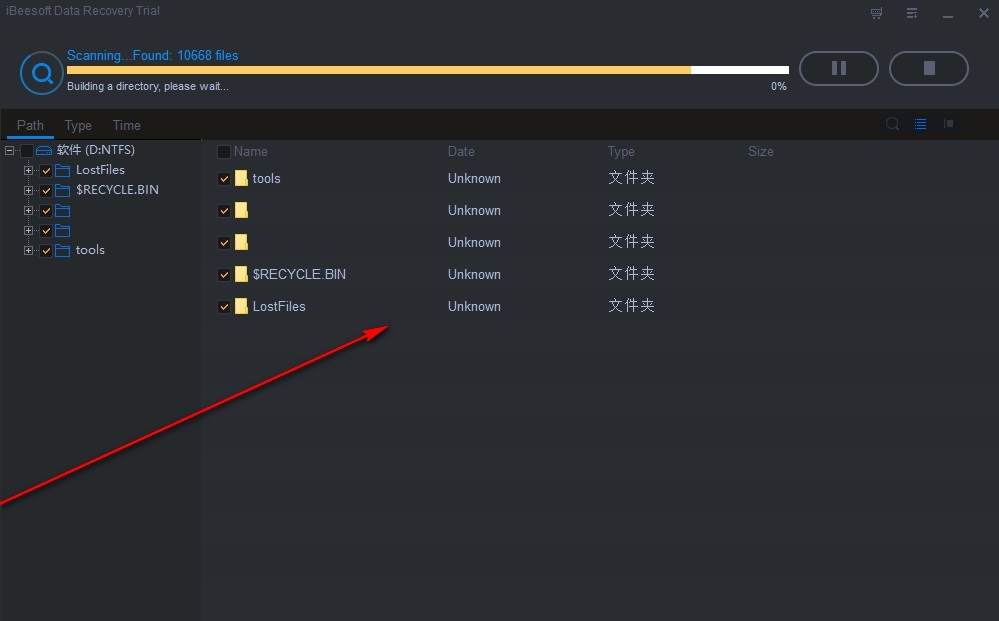Click the $RECYCLE.BIN folder icon in the tree
The height and width of the screenshot is (621, 999).
[x=62, y=190]
